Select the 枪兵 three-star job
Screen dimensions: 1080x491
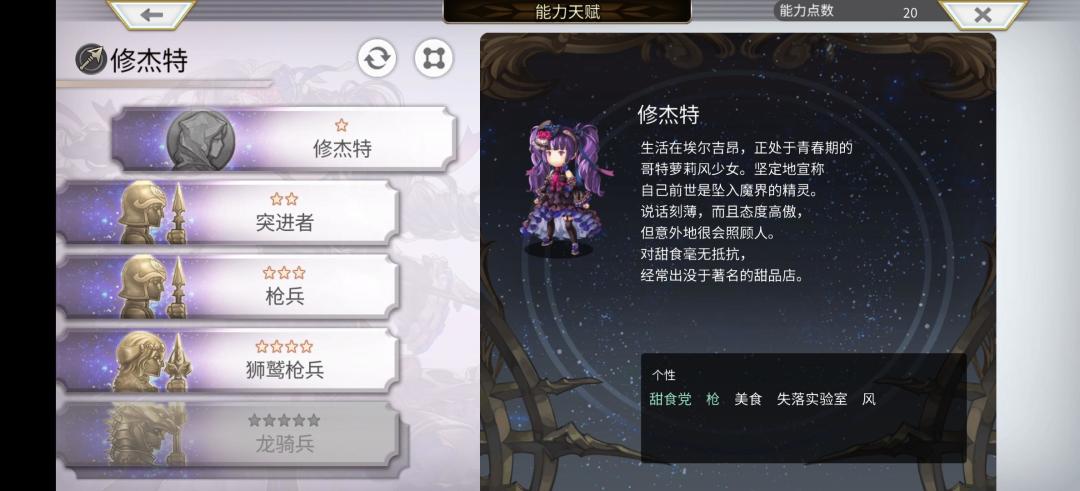click(228, 286)
